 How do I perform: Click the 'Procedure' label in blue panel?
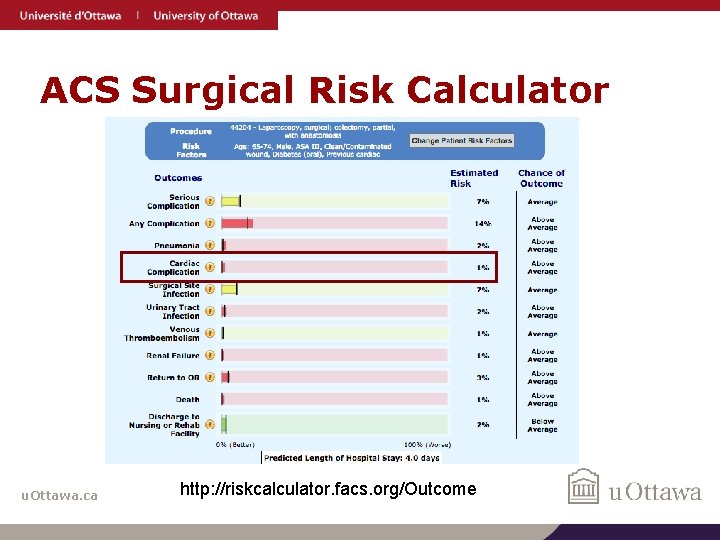pos(191,131)
